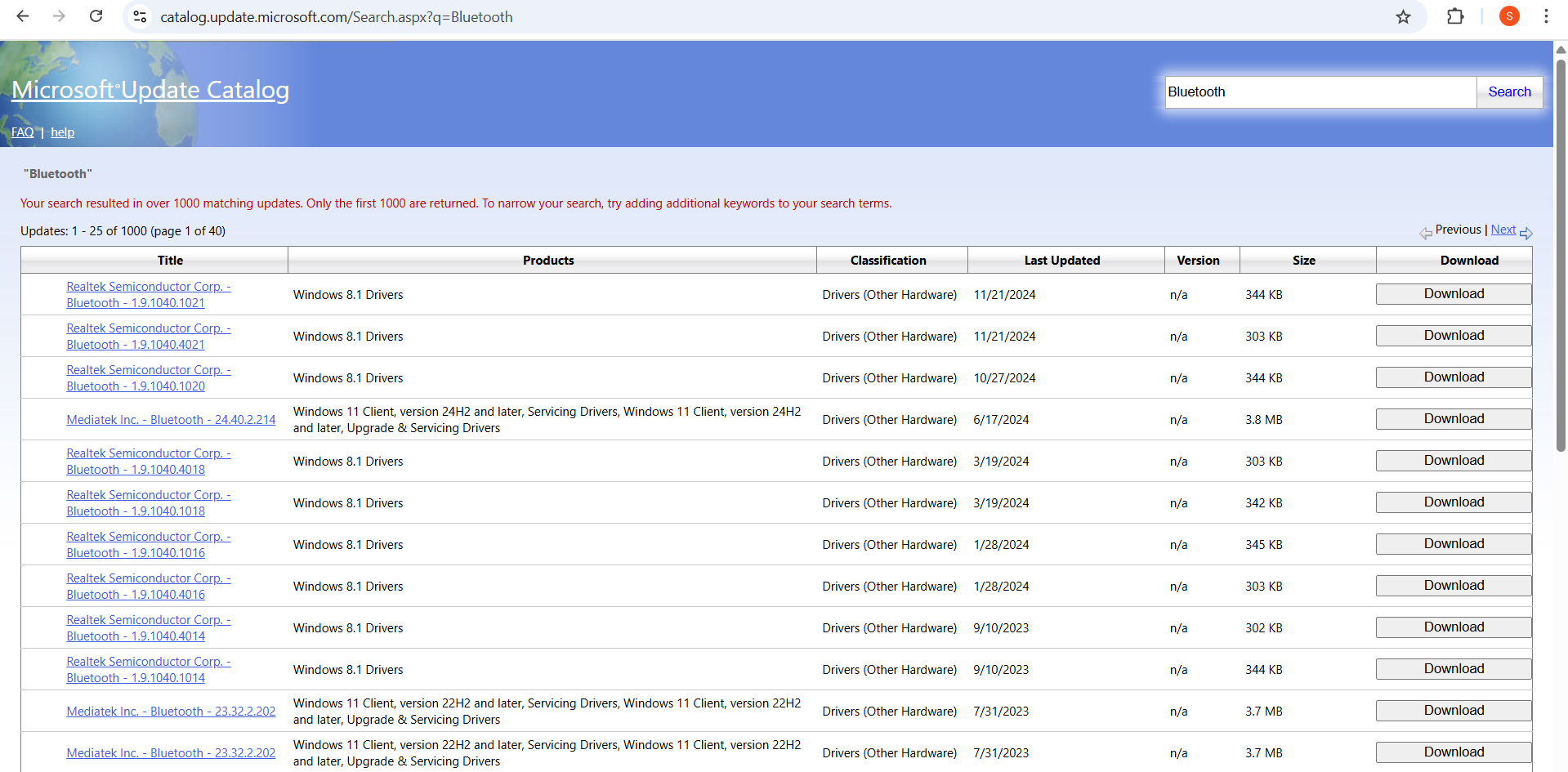Screen dimensions: 1568x772
Task: Click the Next page arrow icon
Action: (1526, 233)
